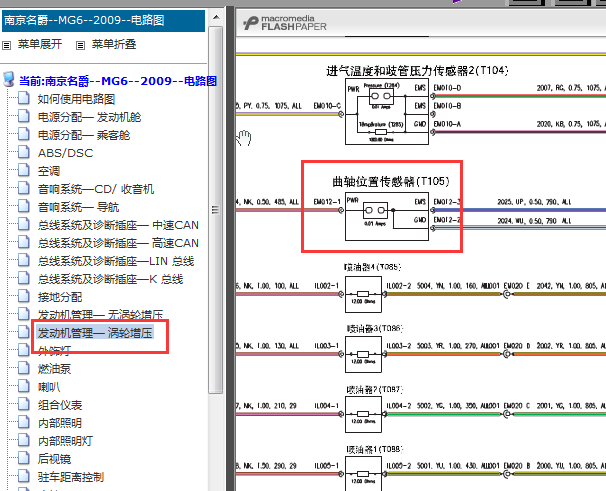Click 喷油器4(T085) component box
606x491 pixels.
363,294
